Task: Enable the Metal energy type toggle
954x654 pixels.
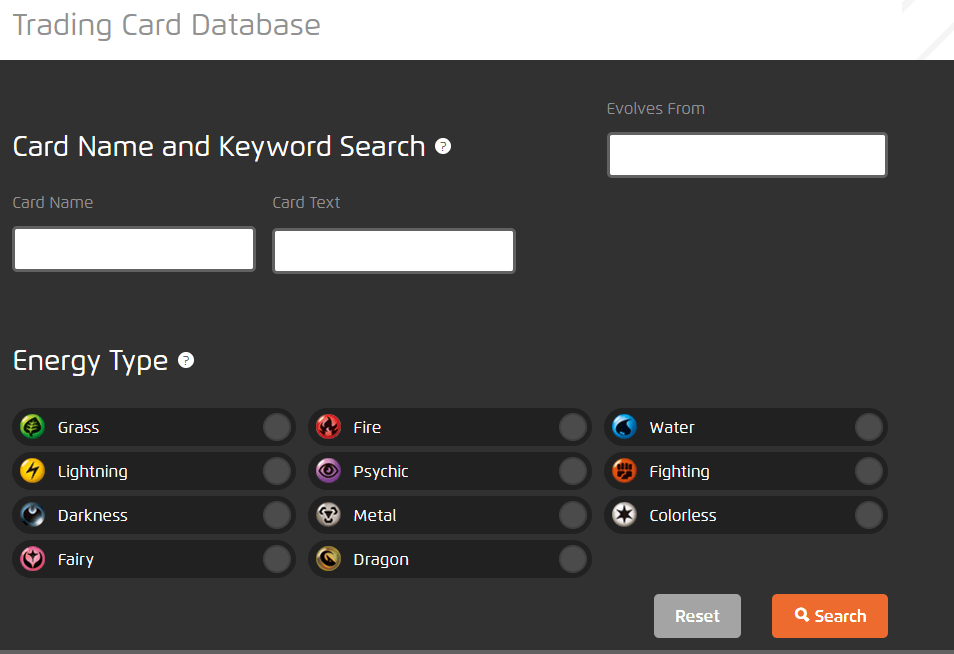Action: [572, 515]
